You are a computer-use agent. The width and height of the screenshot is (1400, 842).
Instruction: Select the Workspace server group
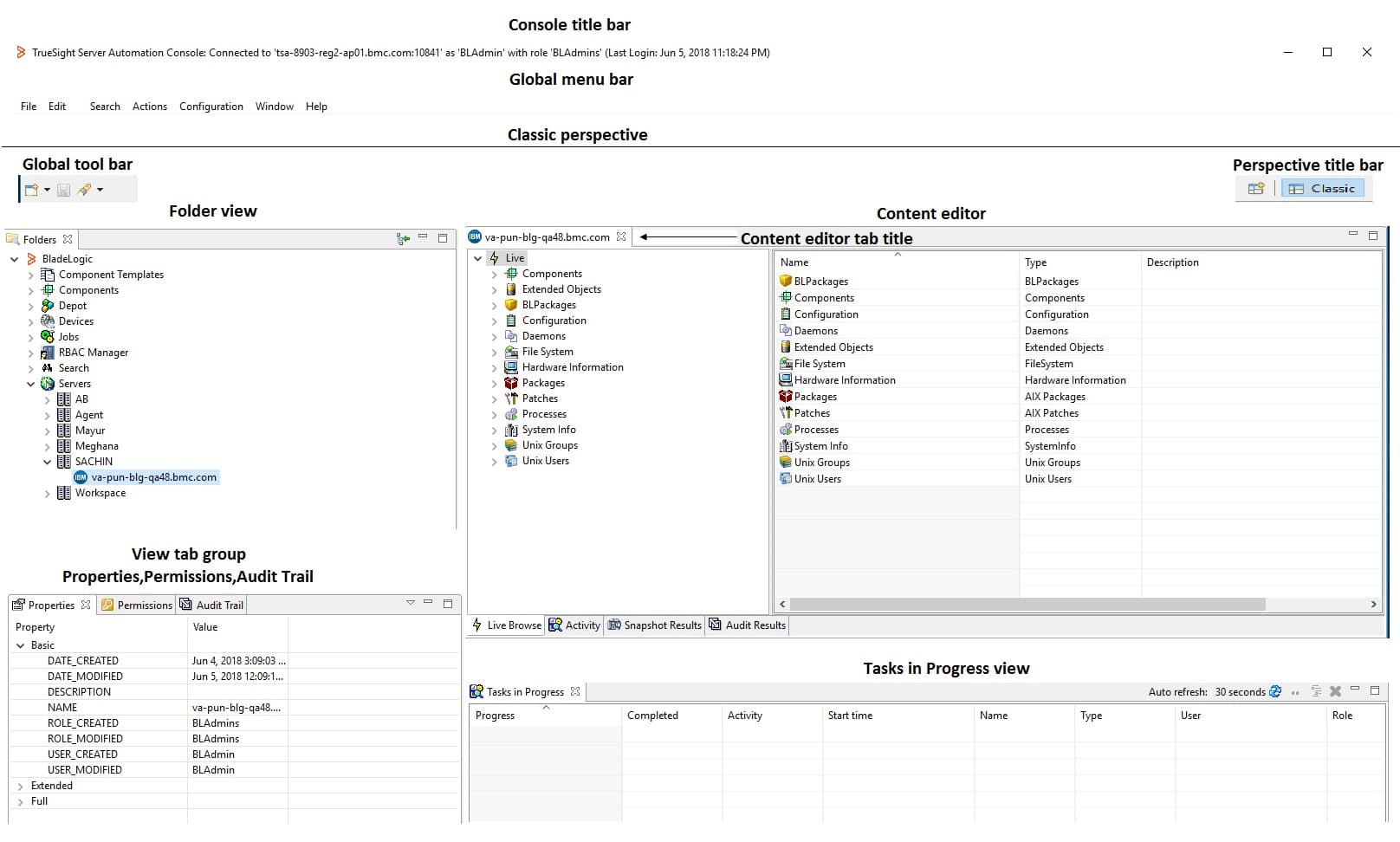(x=100, y=493)
